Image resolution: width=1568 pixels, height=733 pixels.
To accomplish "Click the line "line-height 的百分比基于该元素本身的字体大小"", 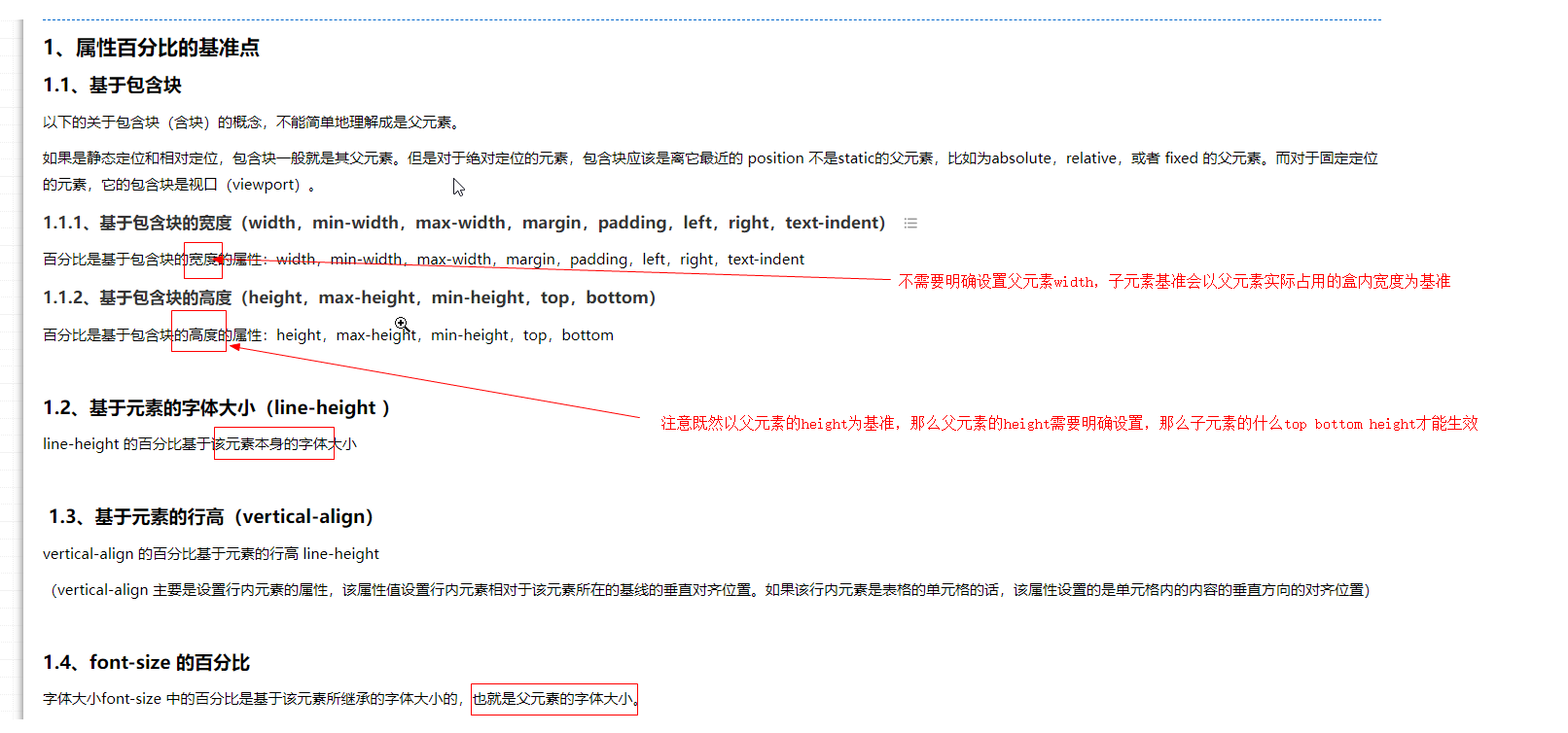I will [x=200, y=444].
